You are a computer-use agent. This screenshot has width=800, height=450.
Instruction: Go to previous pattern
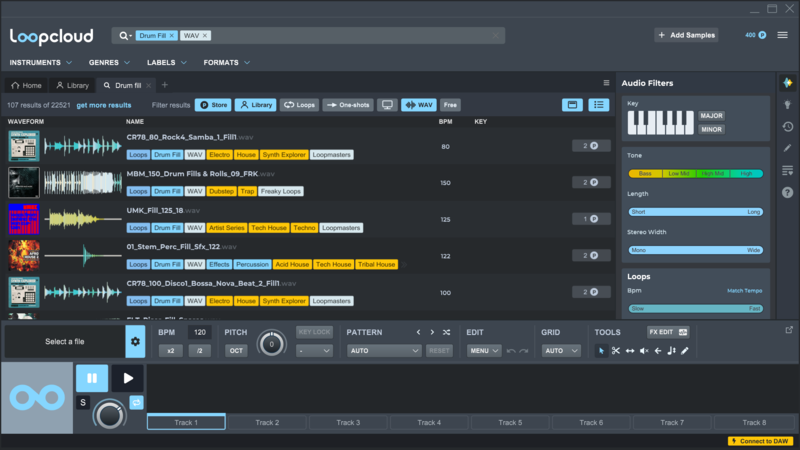pyautogui.click(x=418, y=332)
